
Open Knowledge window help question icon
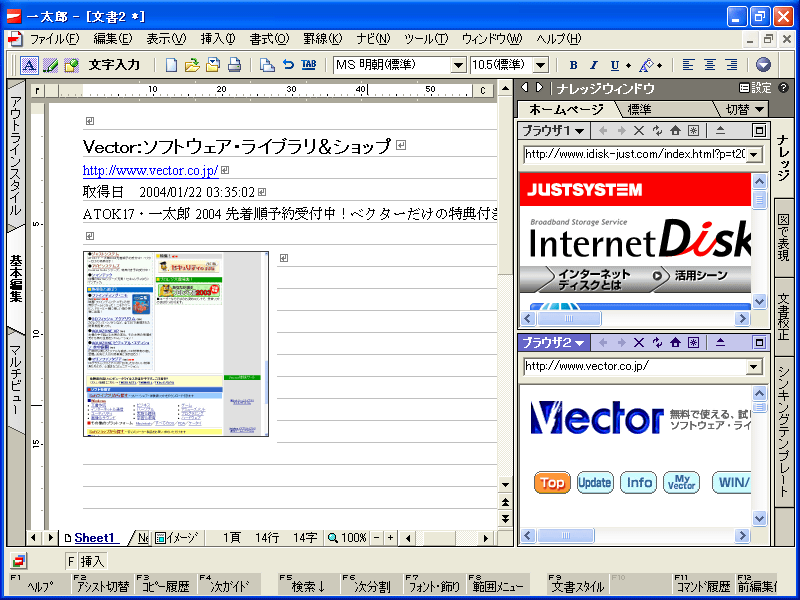pyautogui.click(x=784, y=88)
